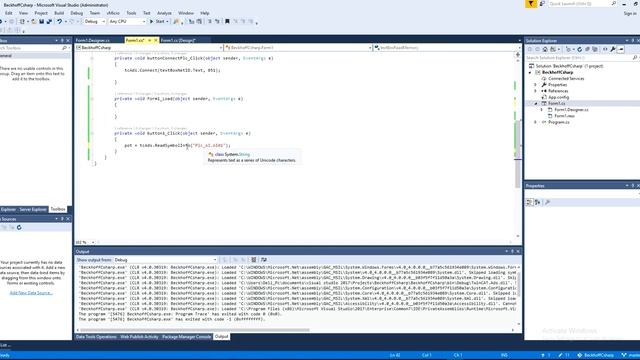640x360 pixels.
Task: Open the Analyze menu
Action: click(164, 13)
